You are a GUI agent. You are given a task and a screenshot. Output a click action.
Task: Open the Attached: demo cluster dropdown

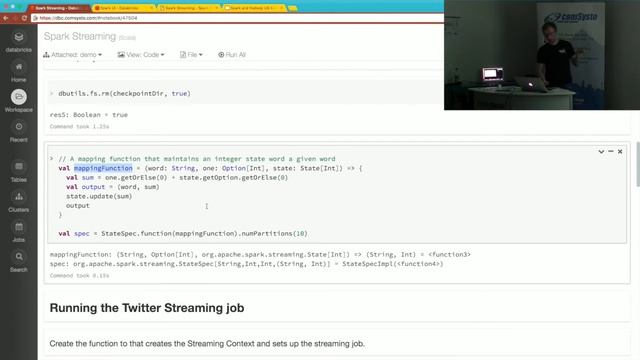coord(72,55)
